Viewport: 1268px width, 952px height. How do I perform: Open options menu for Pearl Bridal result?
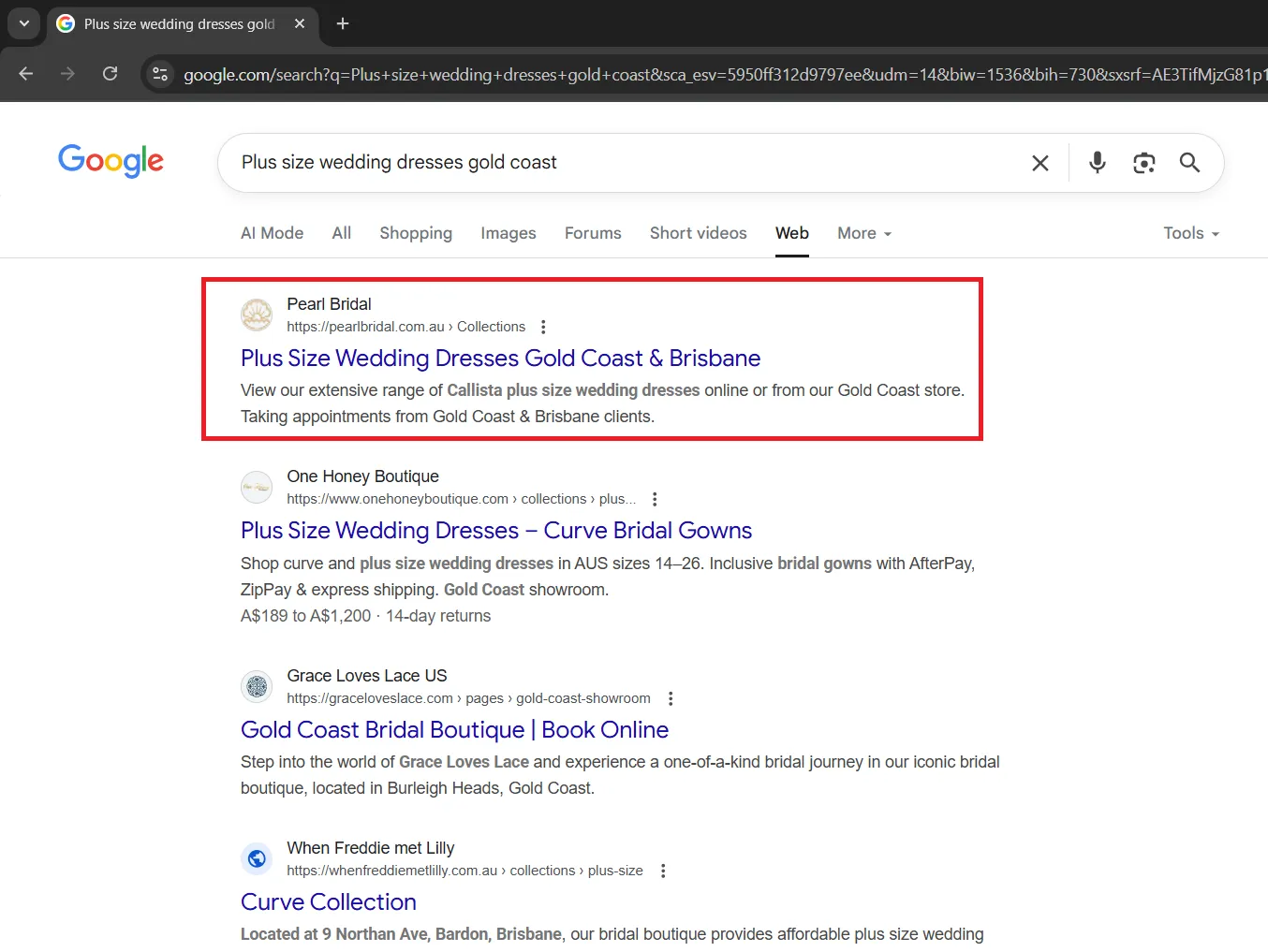pyautogui.click(x=543, y=327)
